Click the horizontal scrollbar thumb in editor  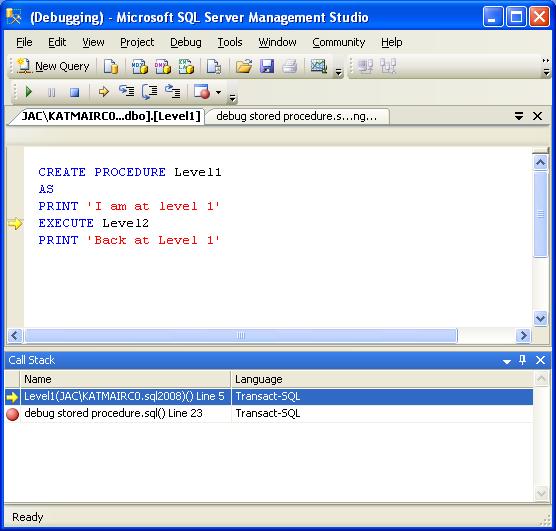(x=241, y=335)
